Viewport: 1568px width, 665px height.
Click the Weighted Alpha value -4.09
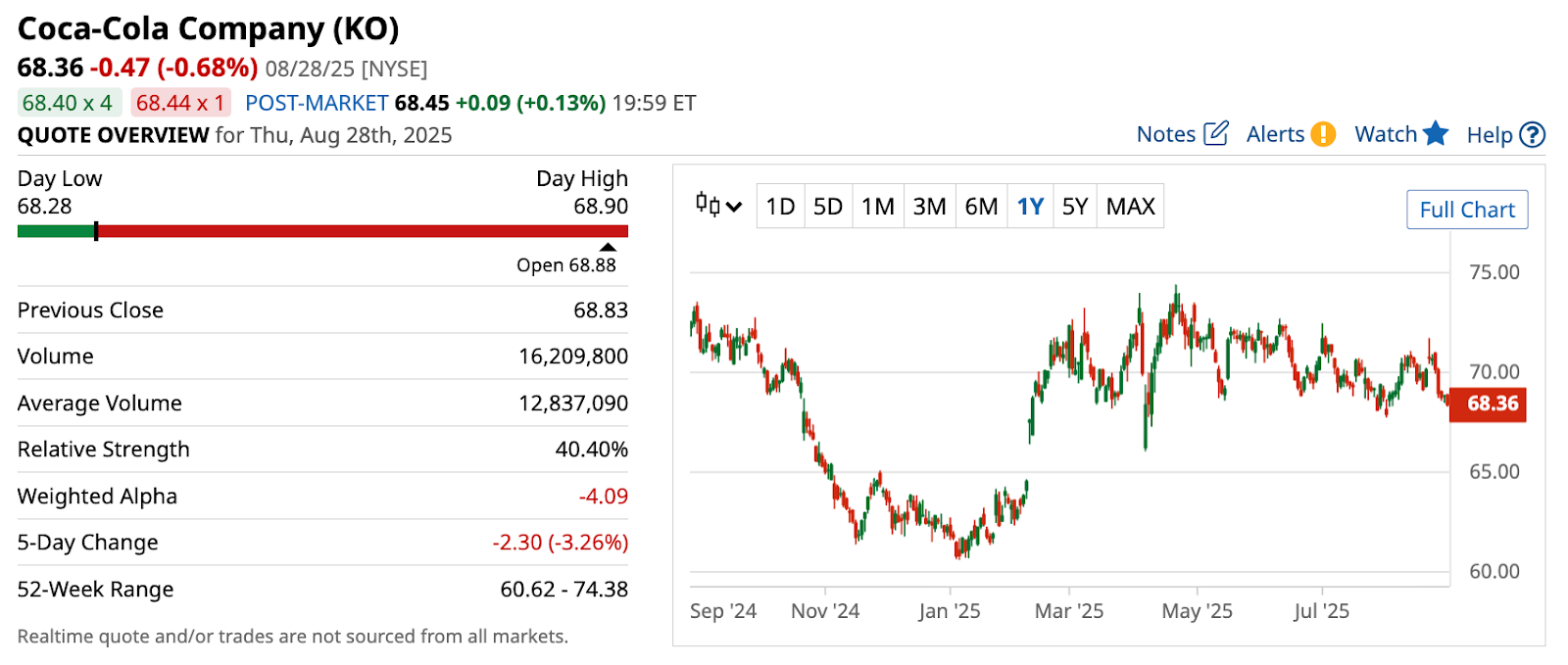coord(603,496)
